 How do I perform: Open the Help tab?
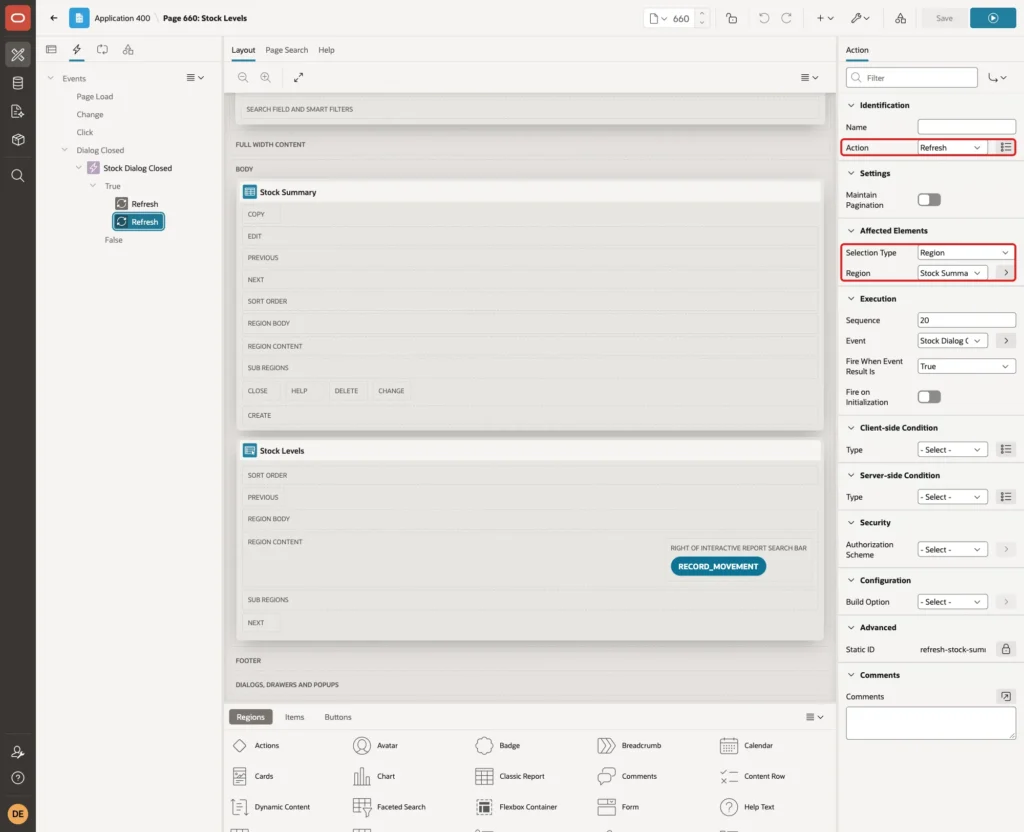[x=326, y=50]
